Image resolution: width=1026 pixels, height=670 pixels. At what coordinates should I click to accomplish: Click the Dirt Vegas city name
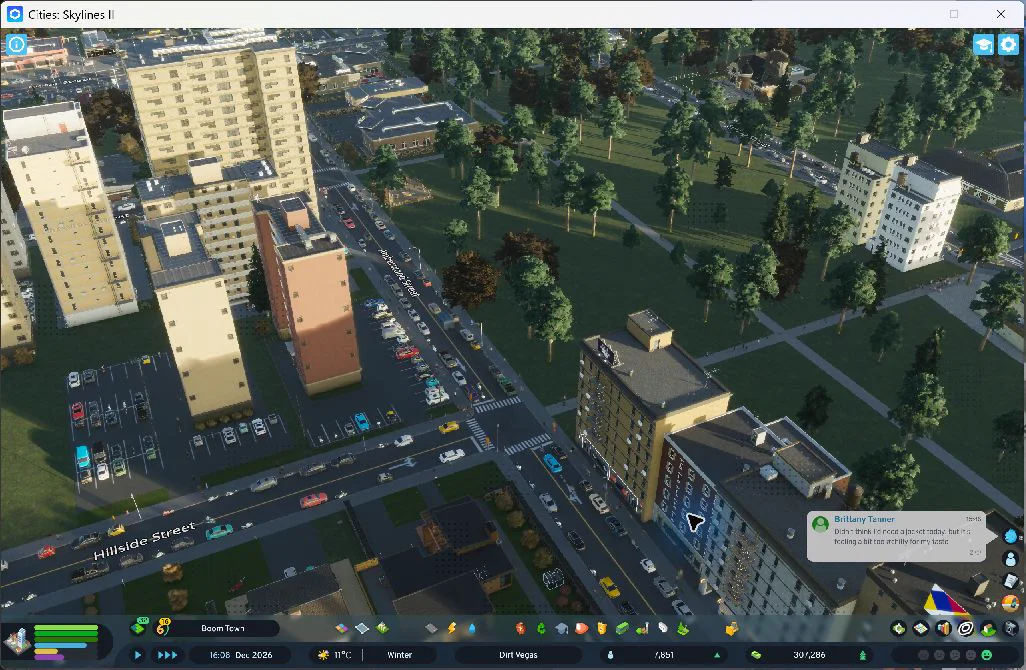[x=518, y=654]
